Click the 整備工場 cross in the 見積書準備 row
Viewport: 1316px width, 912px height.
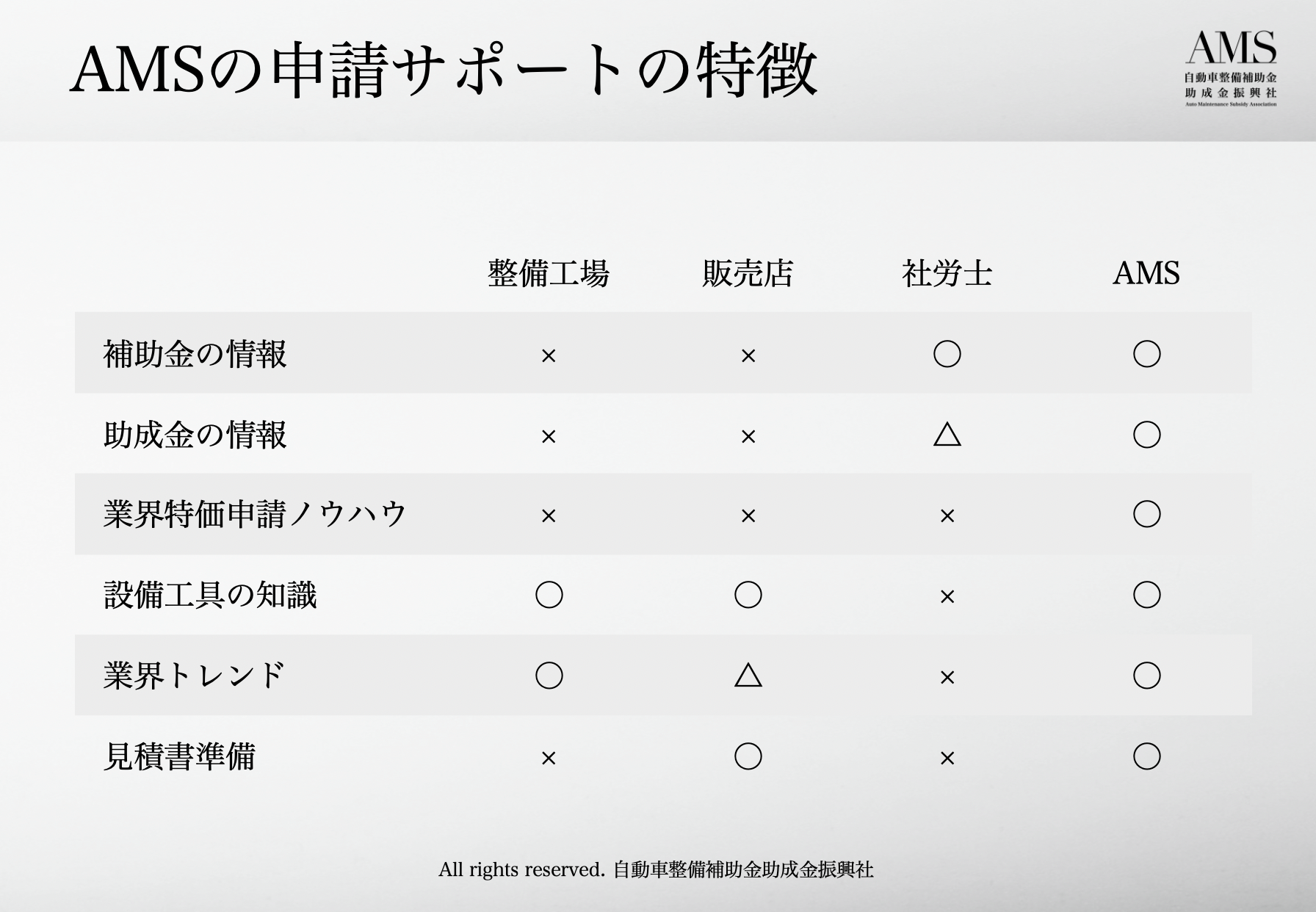pyautogui.click(x=549, y=758)
